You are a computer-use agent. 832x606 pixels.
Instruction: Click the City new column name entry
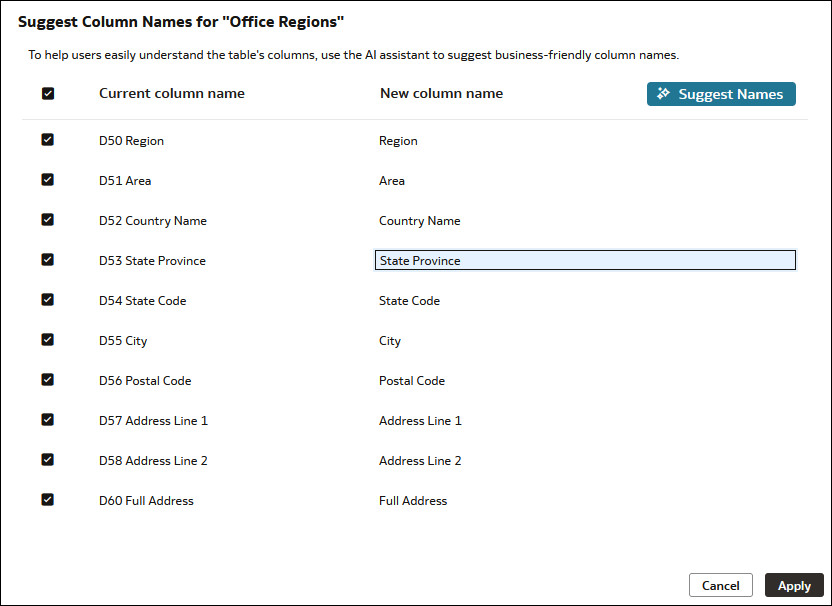(389, 340)
